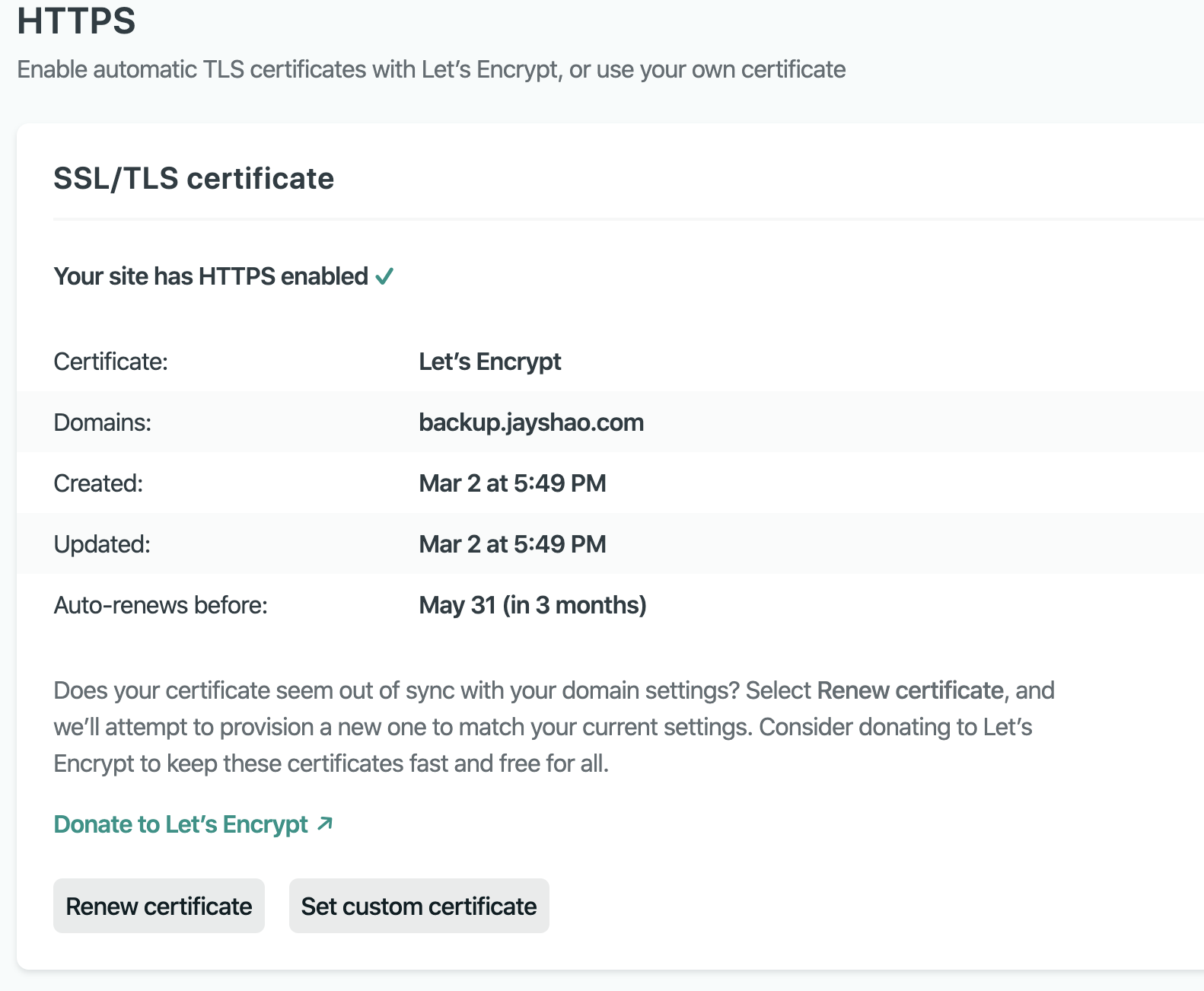This screenshot has width=1204, height=991.
Task: Click the green HTTPS enabled checkmark icon
Action: point(384,276)
